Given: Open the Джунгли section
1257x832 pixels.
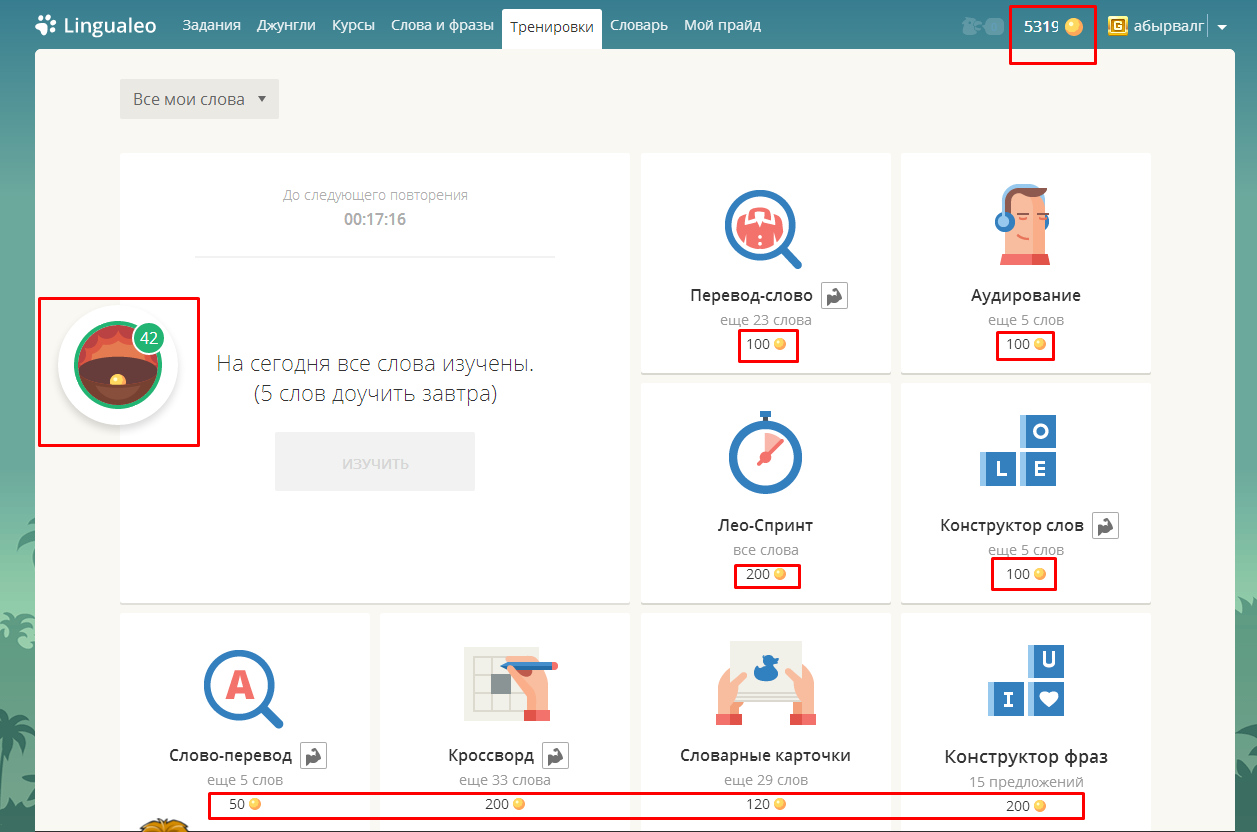Looking at the screenshot, I should (x=286, y=25).
